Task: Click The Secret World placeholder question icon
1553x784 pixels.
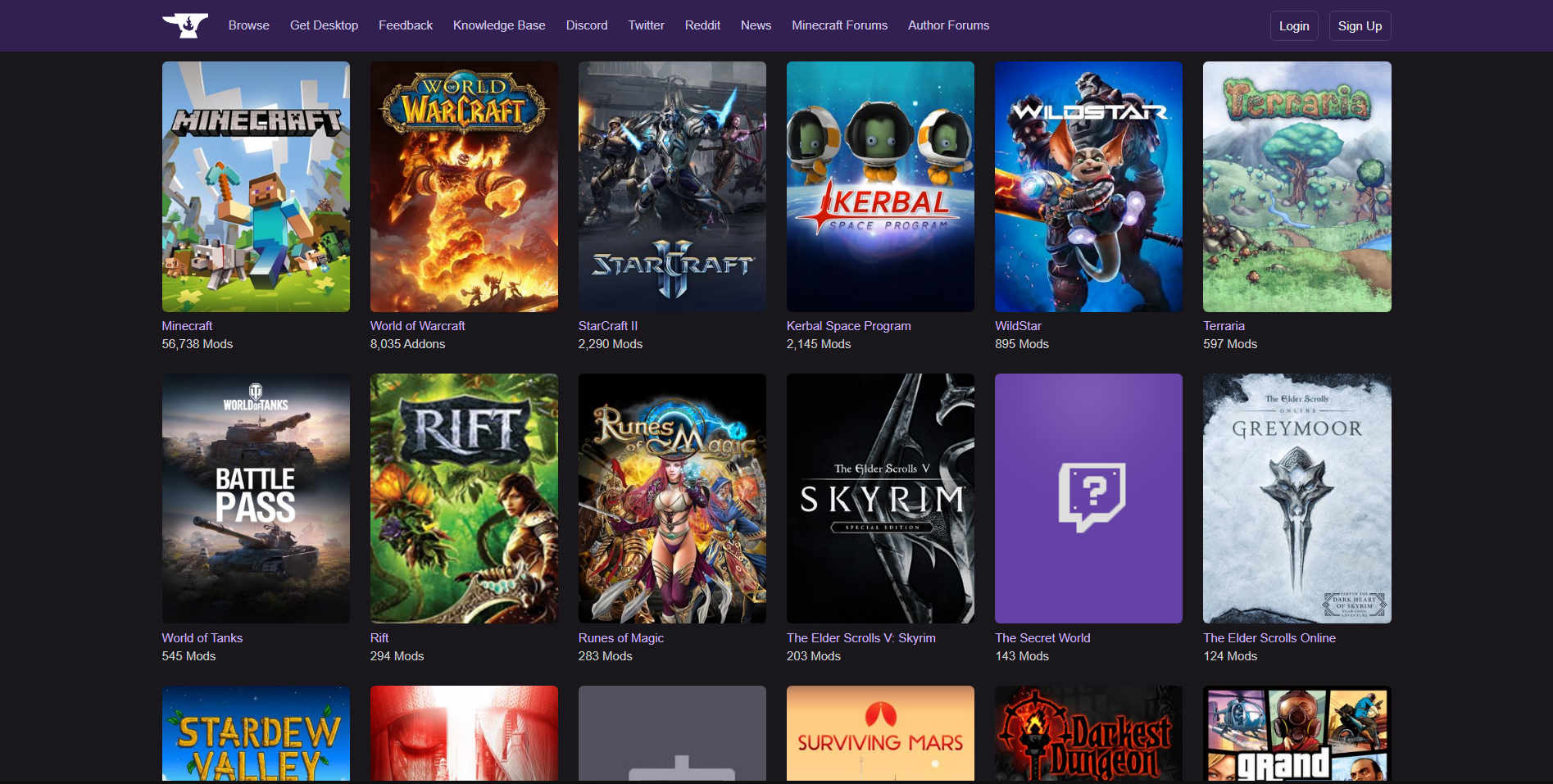Action: tap(1092, 497)
